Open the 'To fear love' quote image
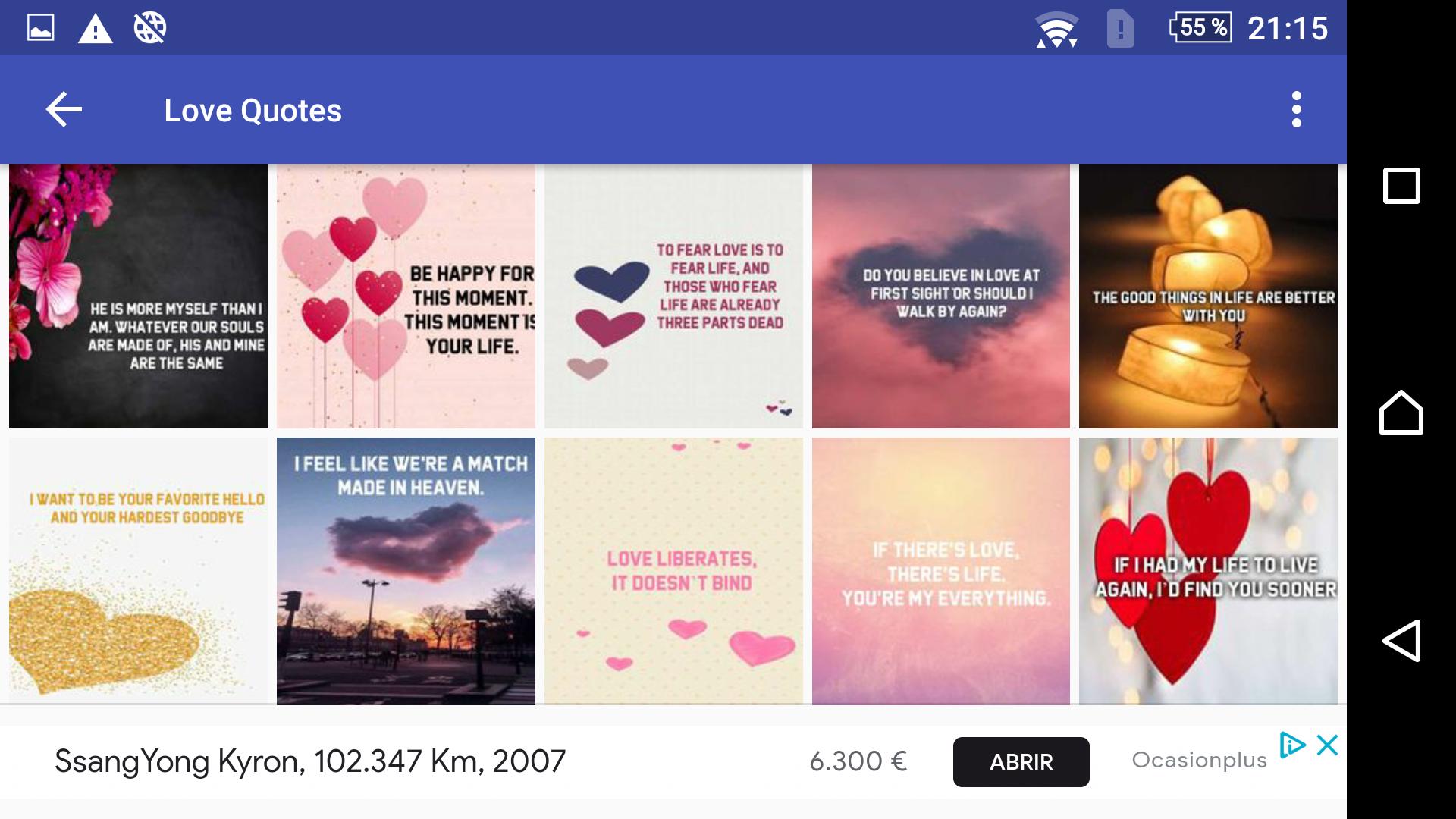 click(673, 297)
